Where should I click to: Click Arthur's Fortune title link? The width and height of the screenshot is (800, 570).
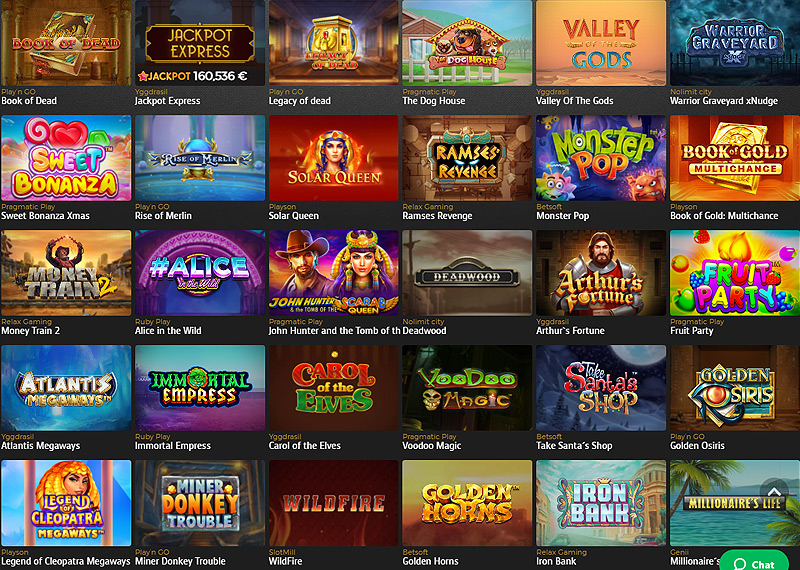[570, 331]
